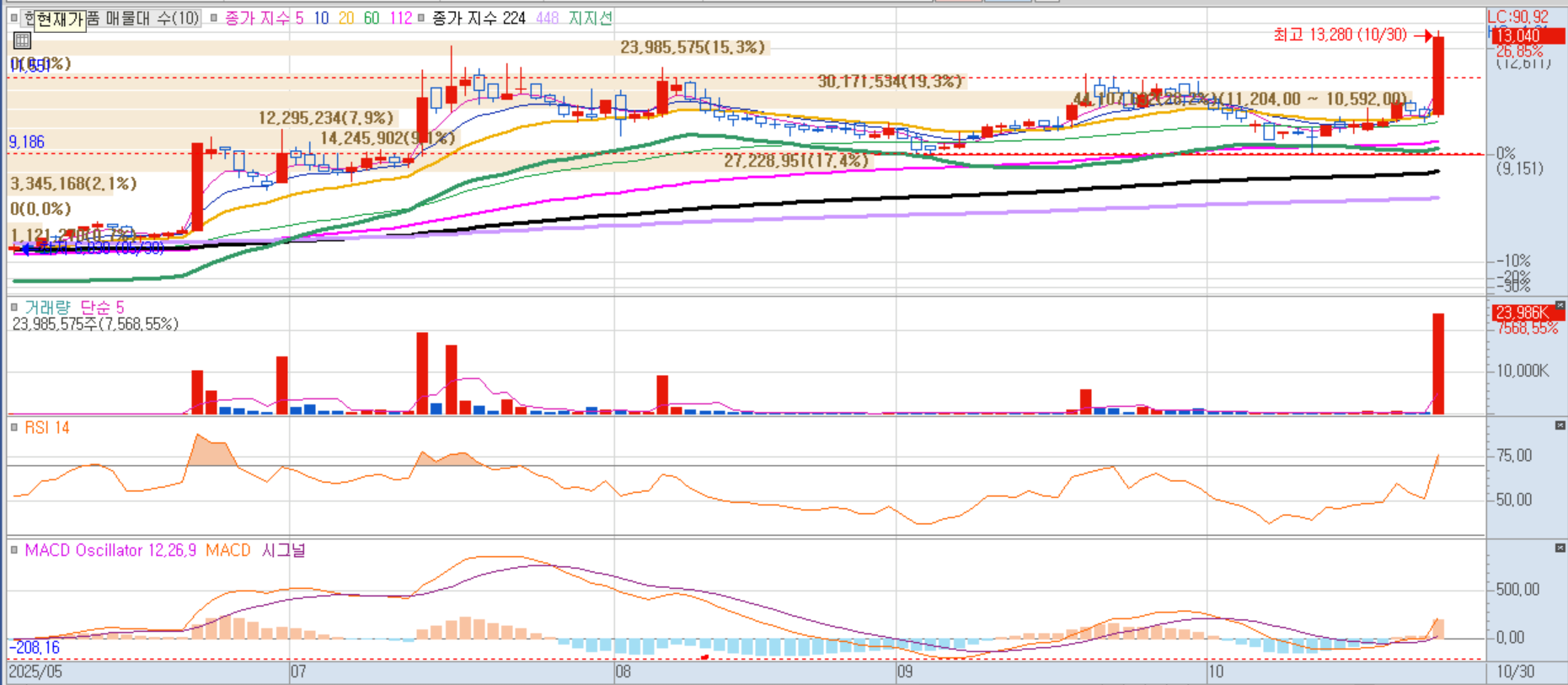This screenshot has width=1568, height=685.
Task: Click the 08 month axis label
Action: click(623, 672)
